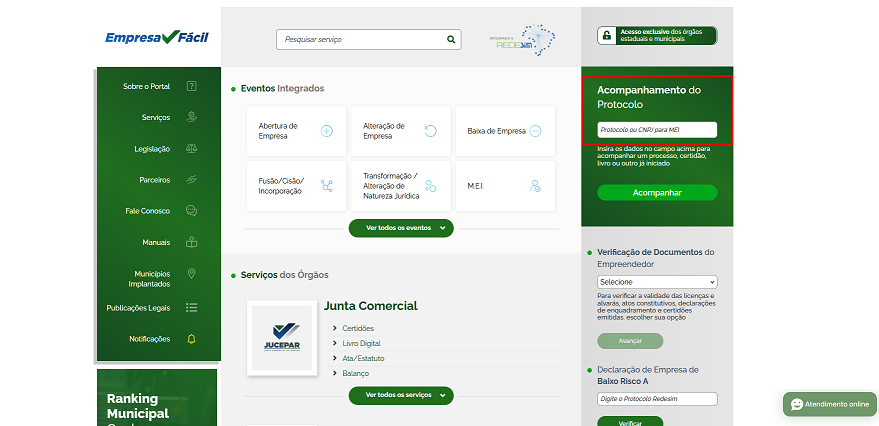Click the plus icon on Abertura de Empresa
This screenshot has height=426, width=879.
point(327,131)
